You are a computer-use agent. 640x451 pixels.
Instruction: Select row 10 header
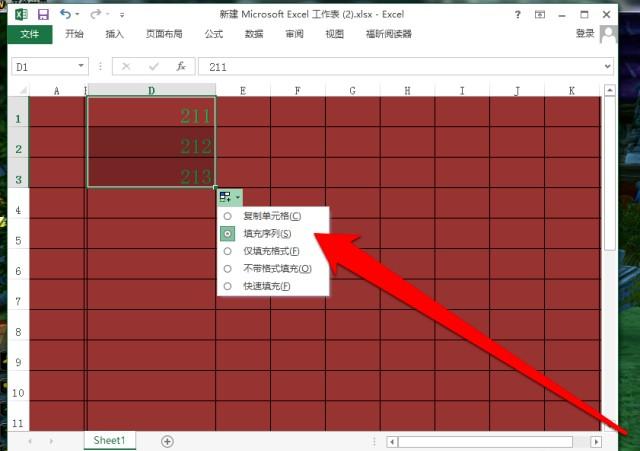tap(18, 386)
